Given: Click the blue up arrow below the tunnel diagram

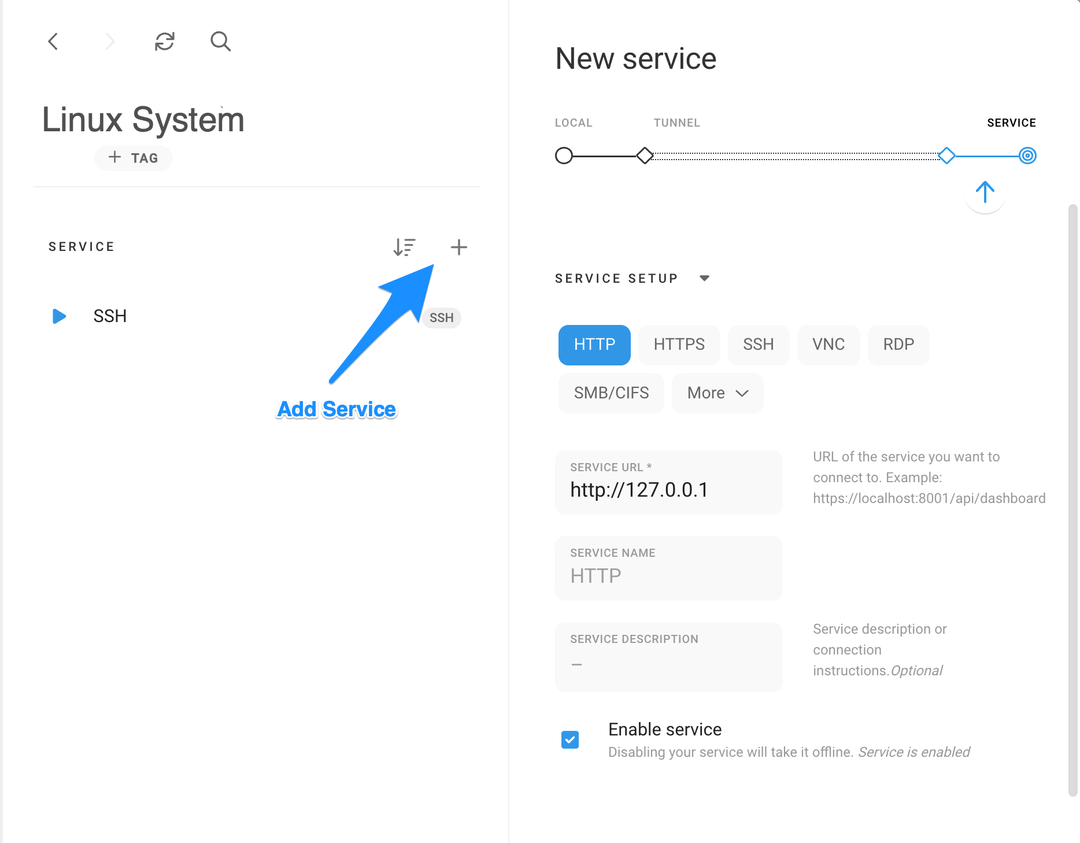Looking at the screenshot, I should pyautogui.click(x=984, y=193).
